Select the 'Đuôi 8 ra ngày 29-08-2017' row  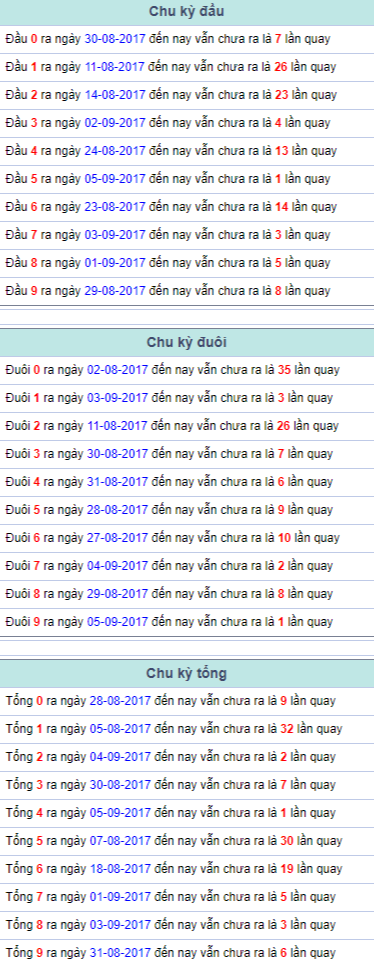point(187,594)
